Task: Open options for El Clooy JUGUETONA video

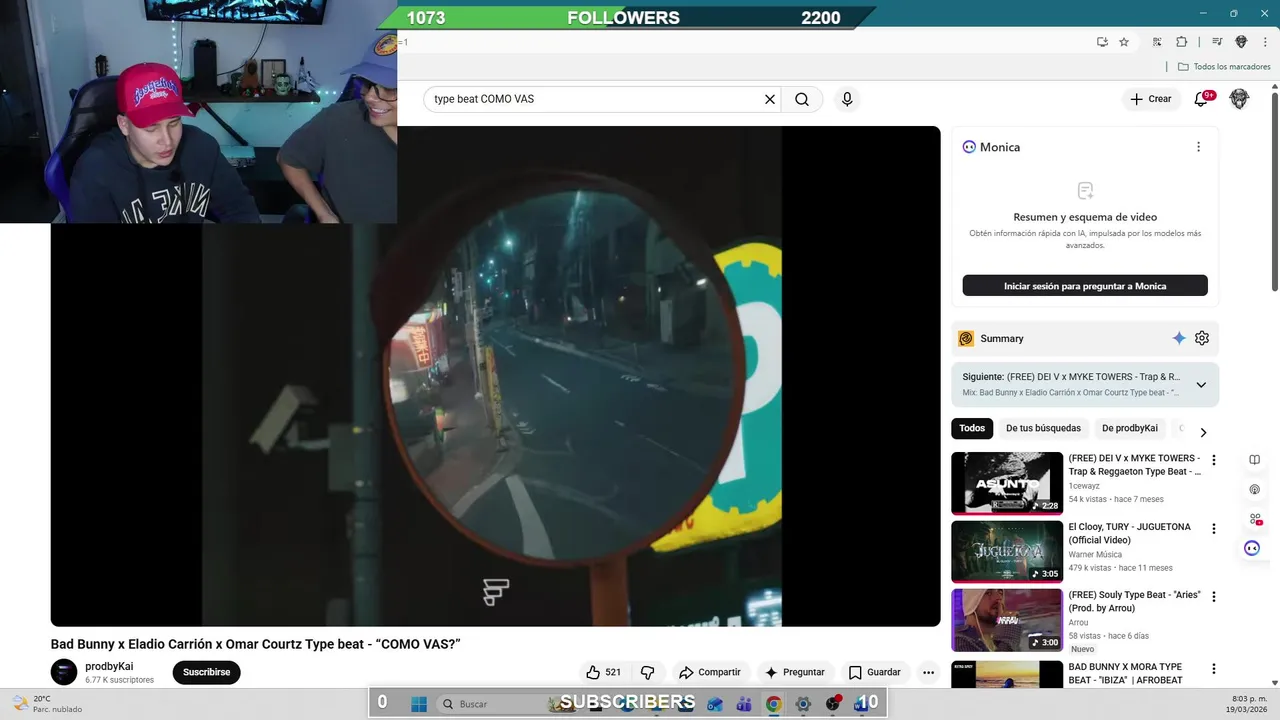Action: click(x=1214, y=528)
